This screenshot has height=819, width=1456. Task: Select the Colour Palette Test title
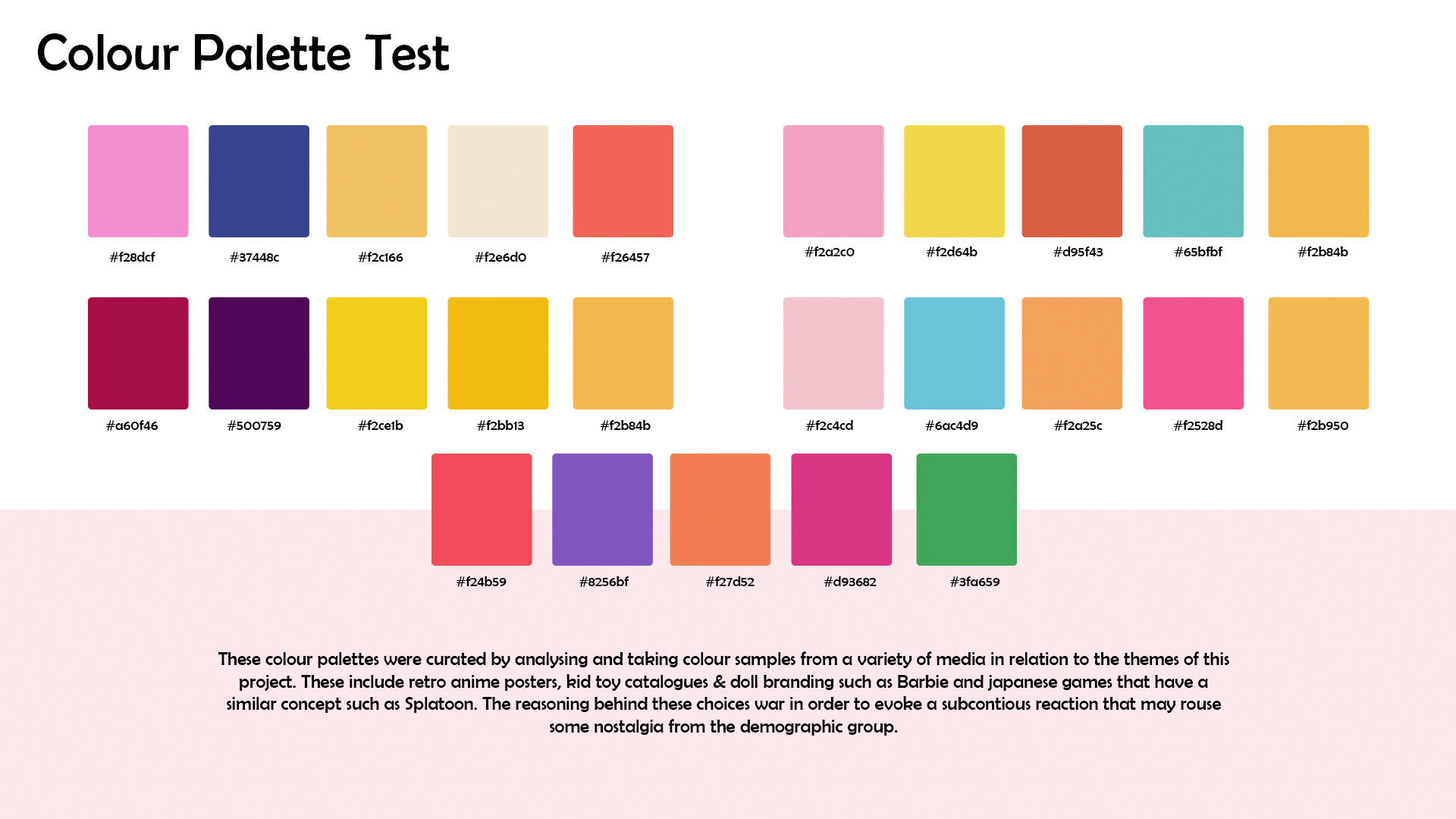(243, 53)
